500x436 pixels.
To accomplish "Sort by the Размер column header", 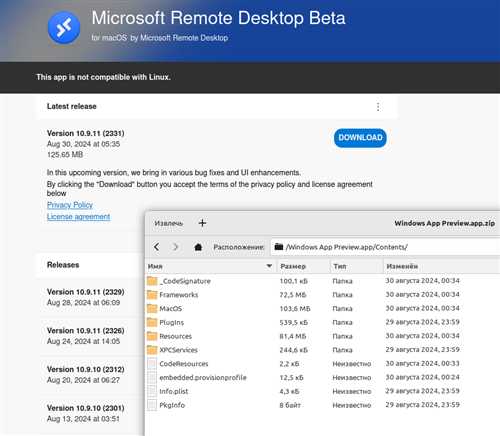I will pyautogui.click(x=293, y=266).
